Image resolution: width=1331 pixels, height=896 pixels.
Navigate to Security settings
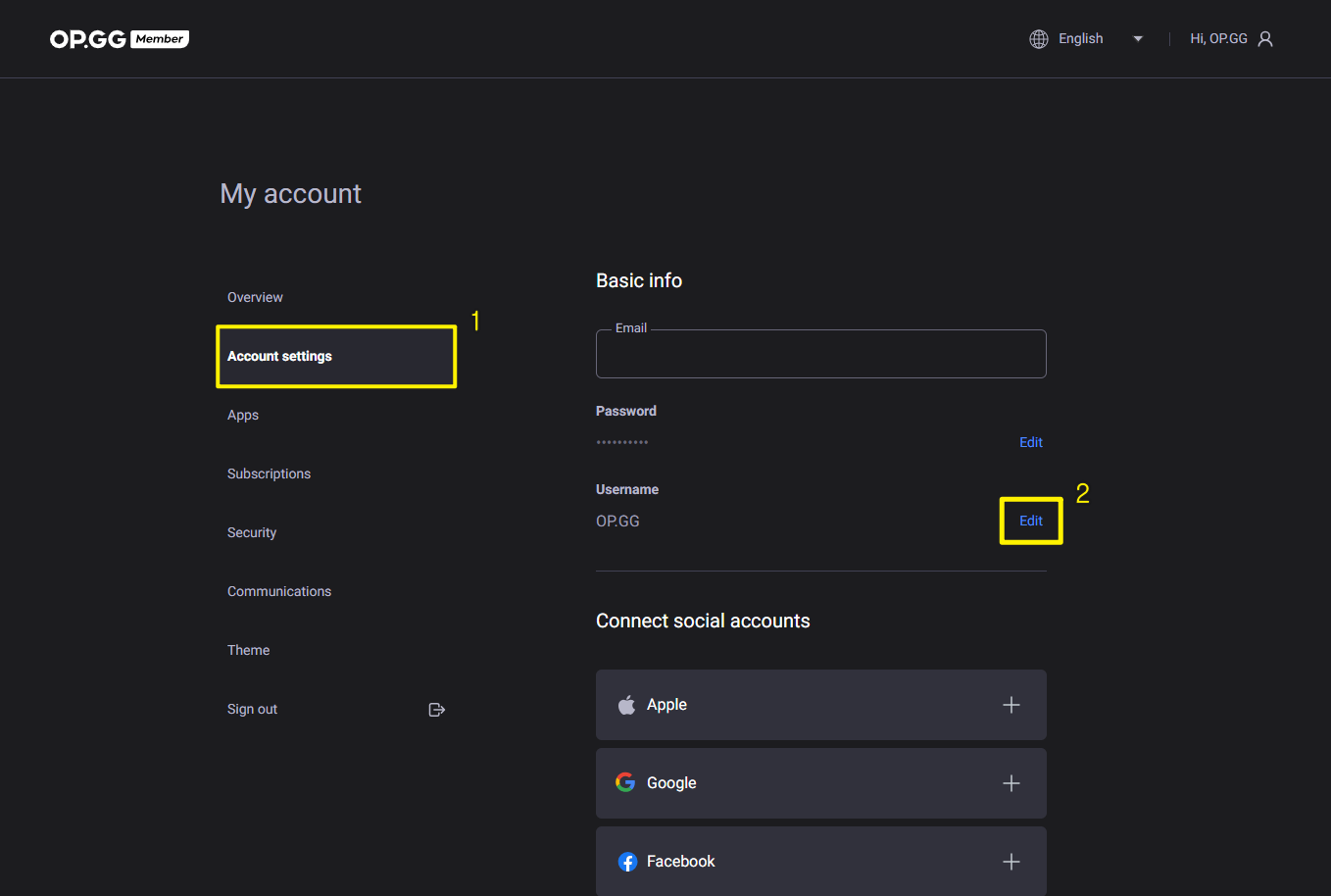click(252, 532)
